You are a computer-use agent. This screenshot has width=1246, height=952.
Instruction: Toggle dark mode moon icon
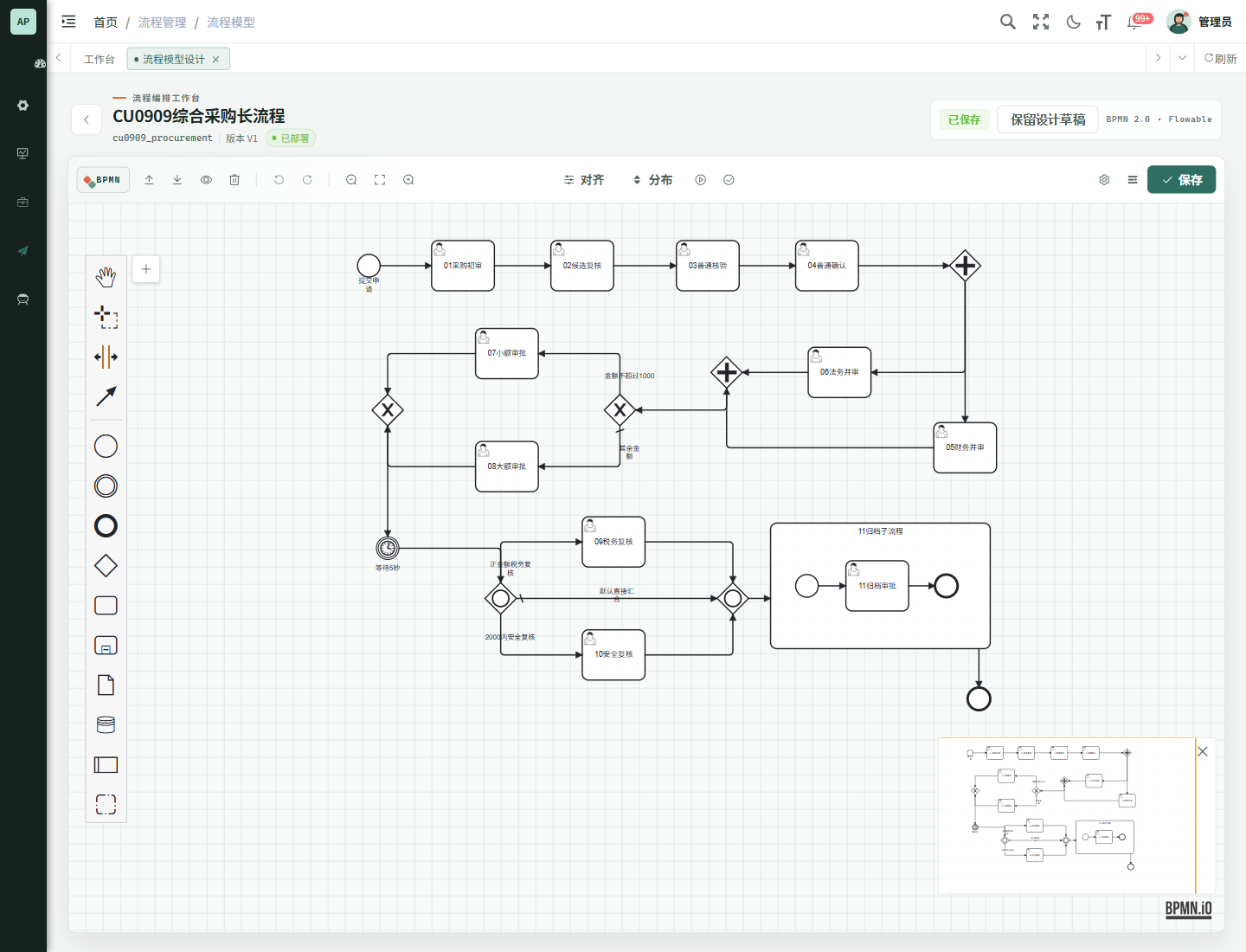coord(1073,22)
